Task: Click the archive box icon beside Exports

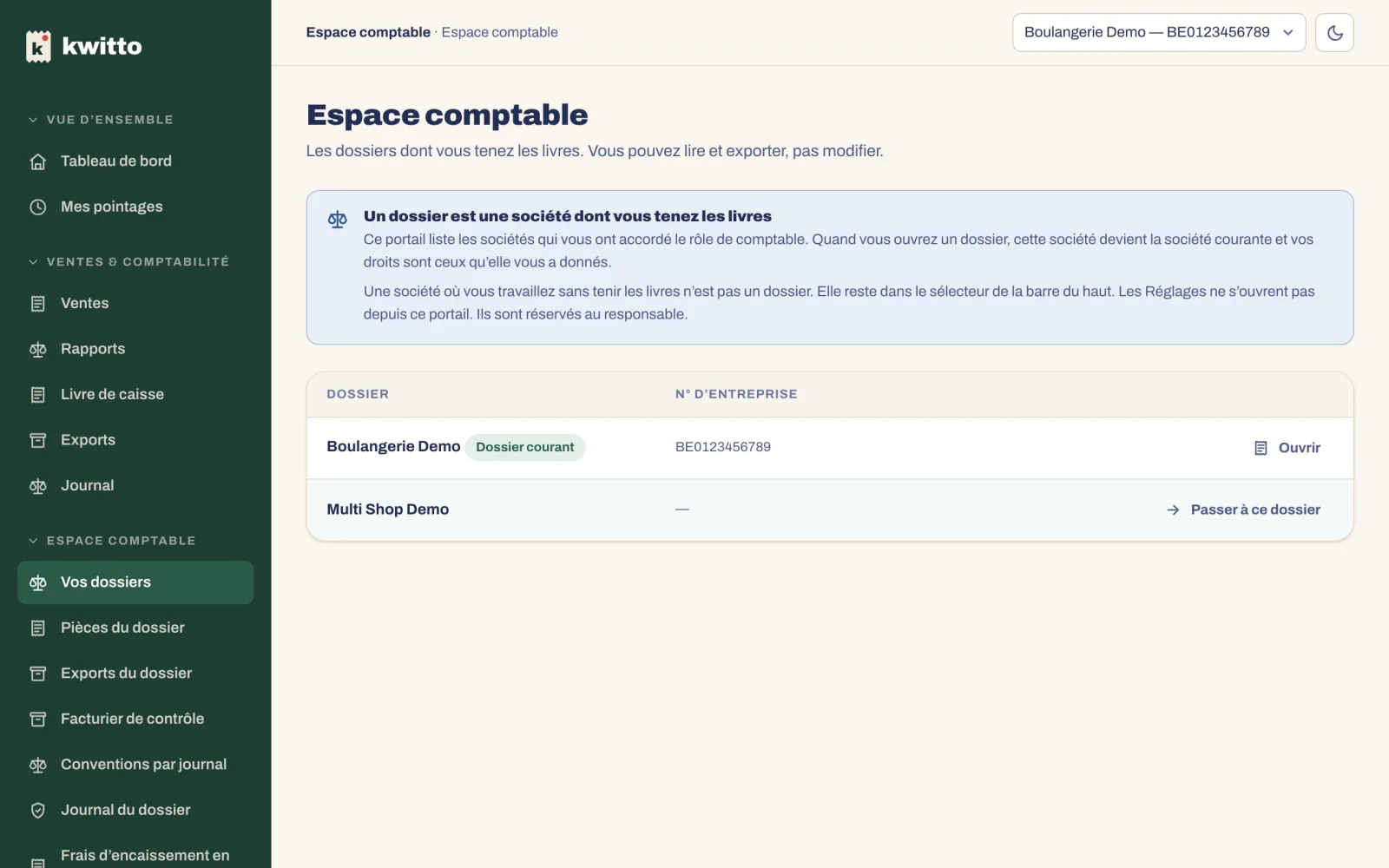Action: tap(38, 440)
